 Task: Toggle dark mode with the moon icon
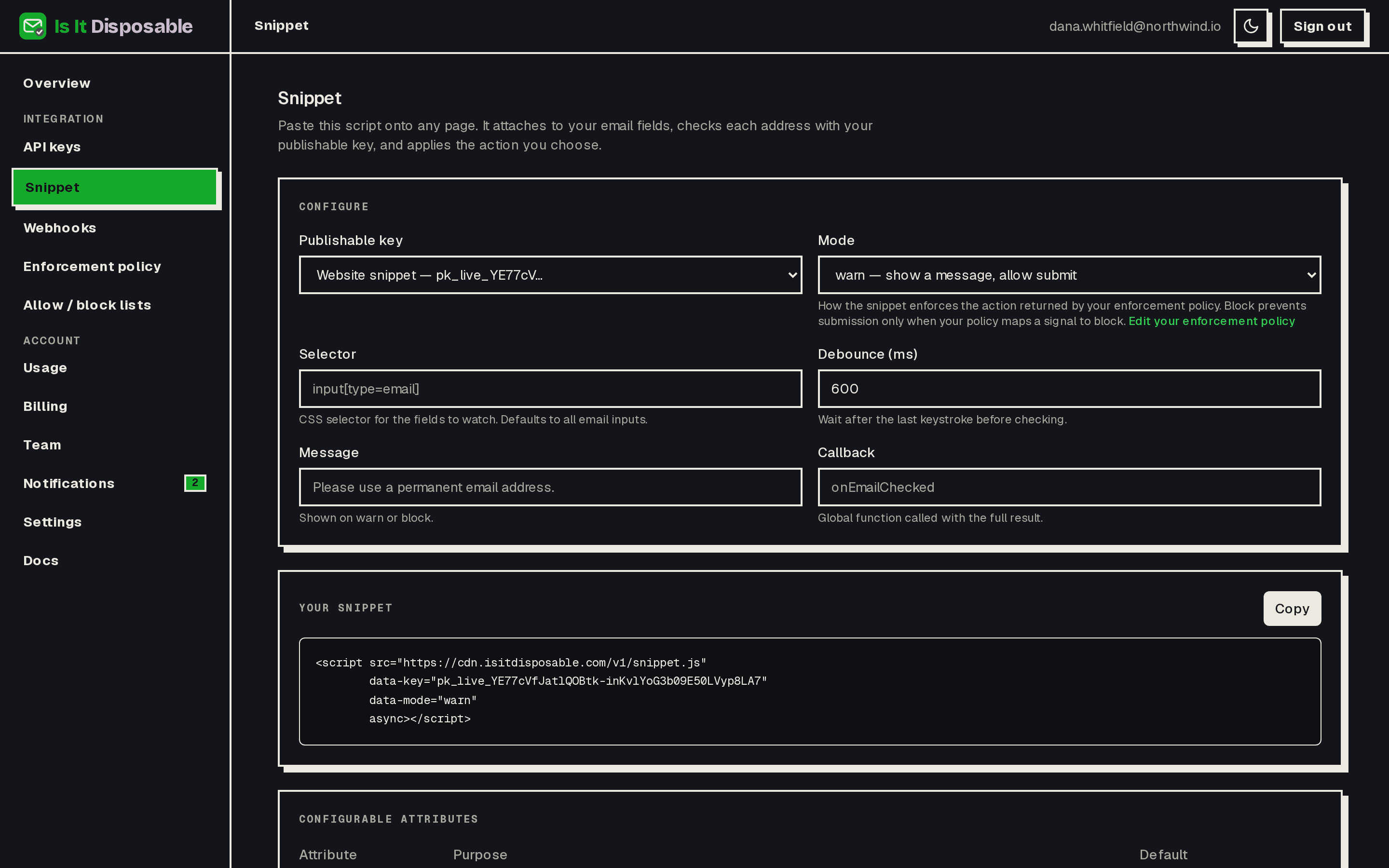[1251, 27]
